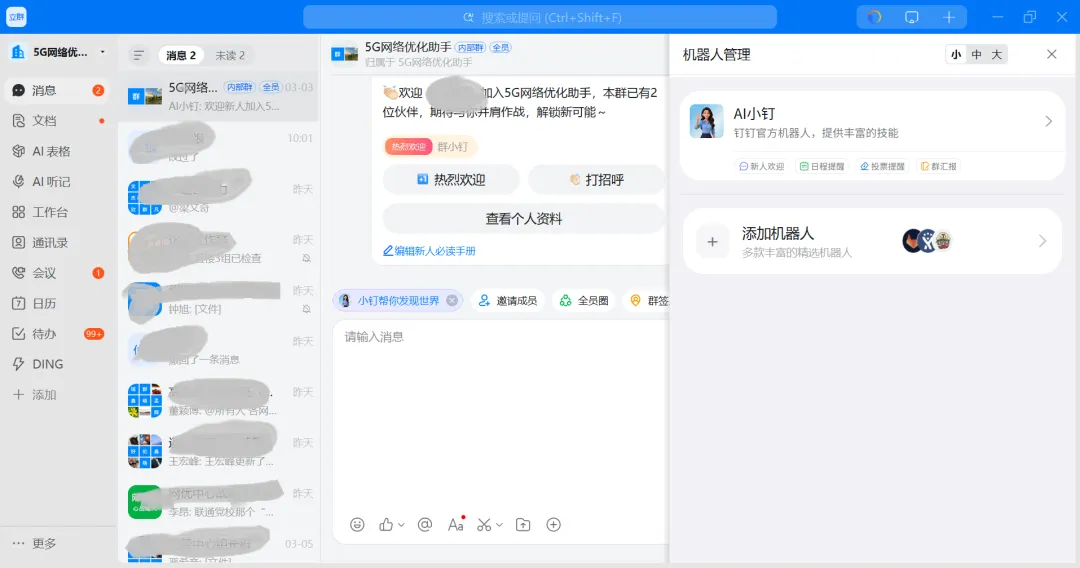Click the 群签 chip
Screen dimensions: 1080x568
pos(648,300)
